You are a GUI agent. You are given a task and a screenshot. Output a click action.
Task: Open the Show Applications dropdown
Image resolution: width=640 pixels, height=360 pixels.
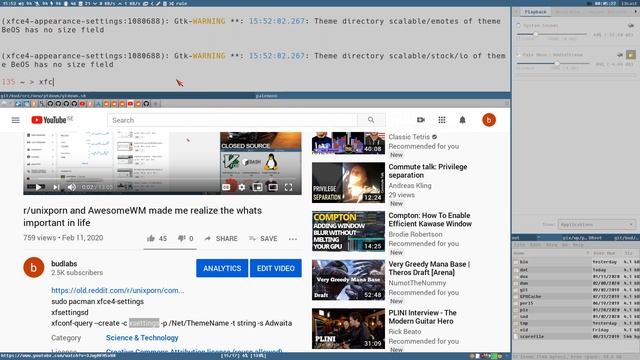pos(596,224)
